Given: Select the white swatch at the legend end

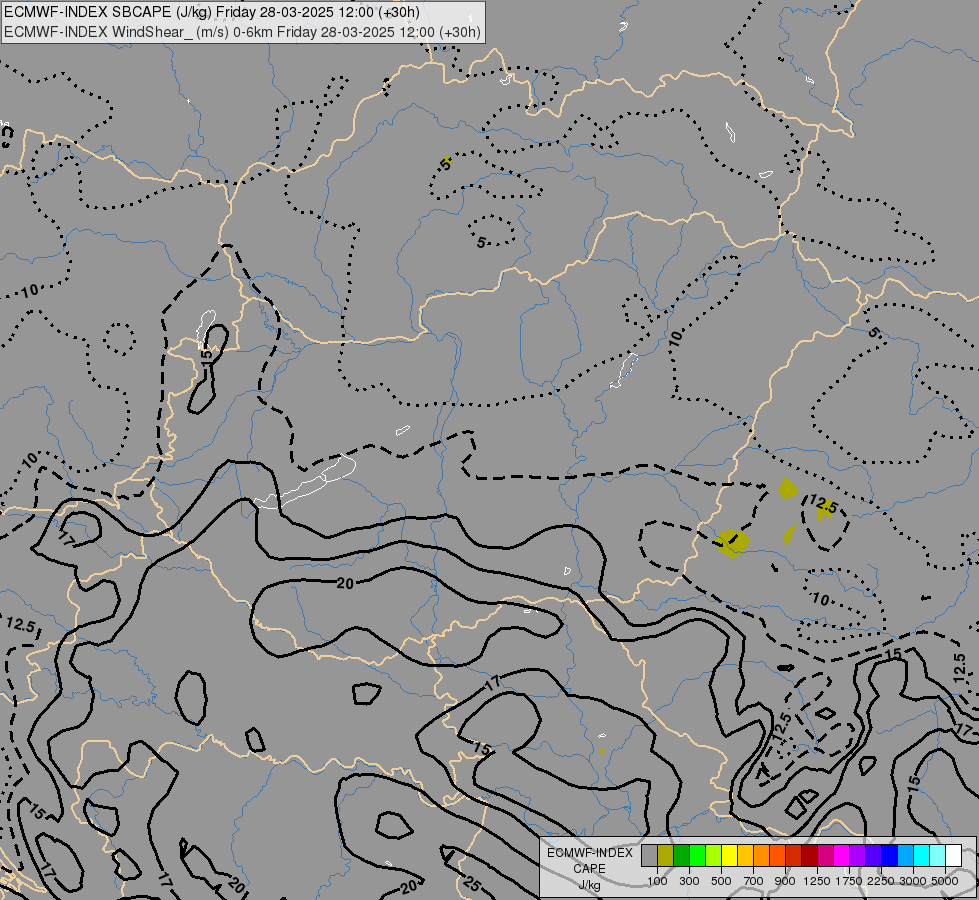Looking at the screenshot, I should [x=953, y=856].
